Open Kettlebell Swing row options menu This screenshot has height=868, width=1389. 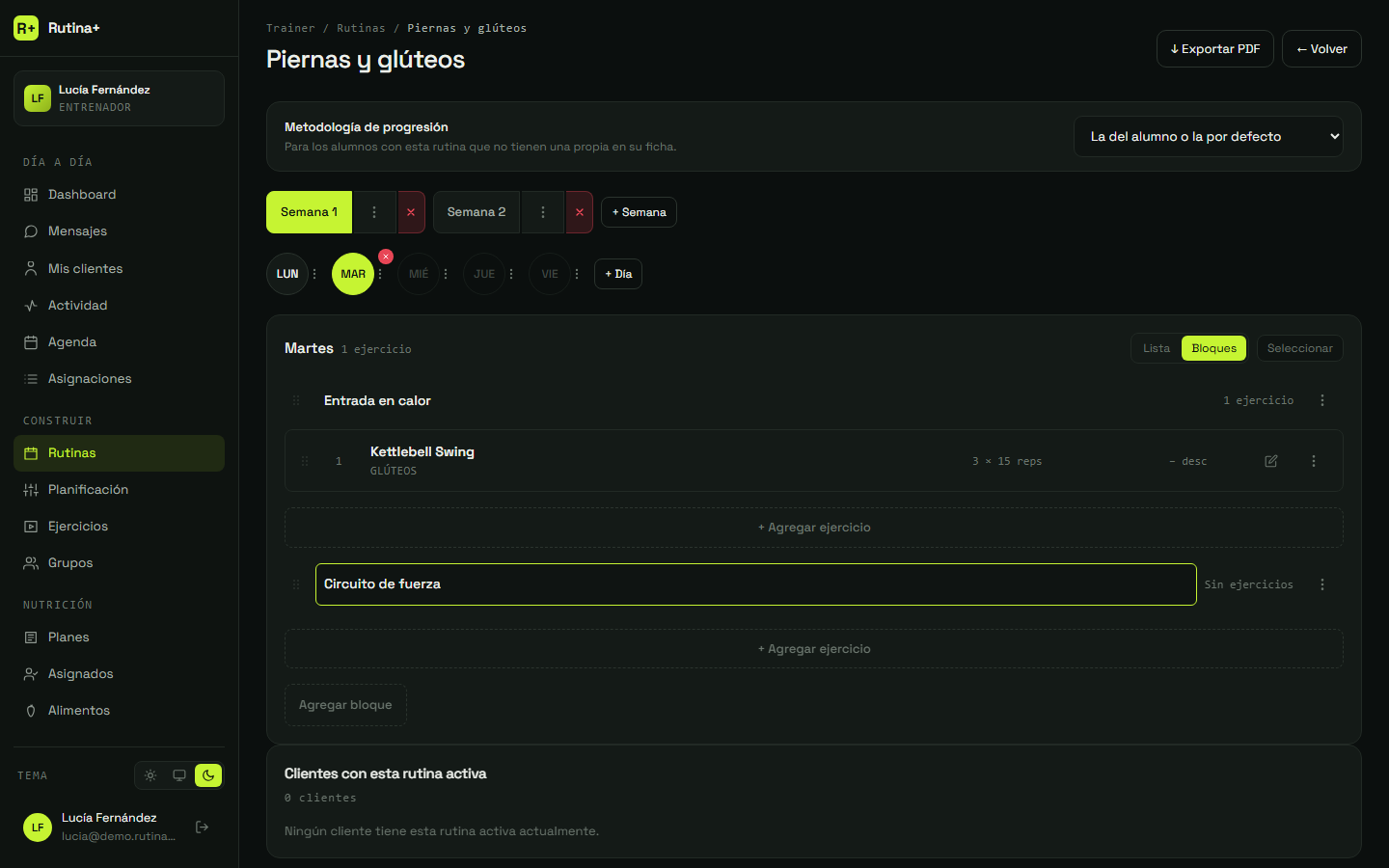click(x=1314, y=461)
